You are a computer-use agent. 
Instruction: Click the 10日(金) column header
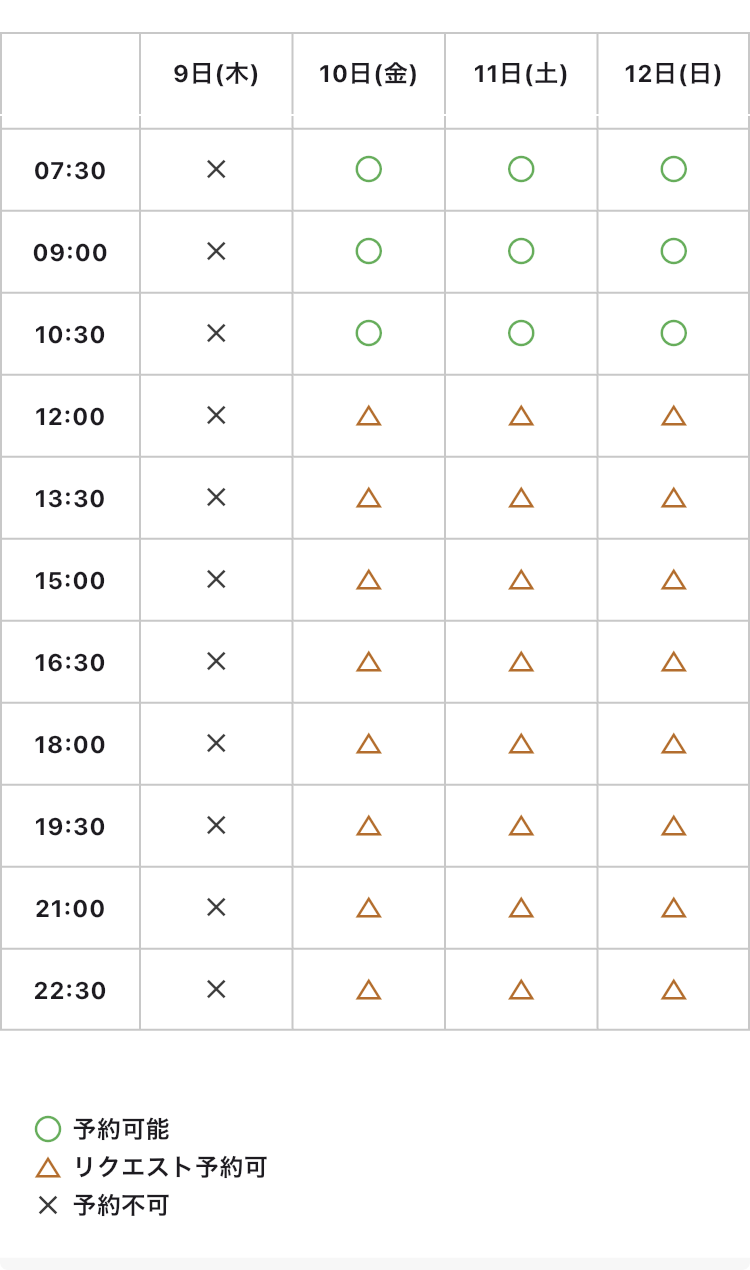coord(368,75)
